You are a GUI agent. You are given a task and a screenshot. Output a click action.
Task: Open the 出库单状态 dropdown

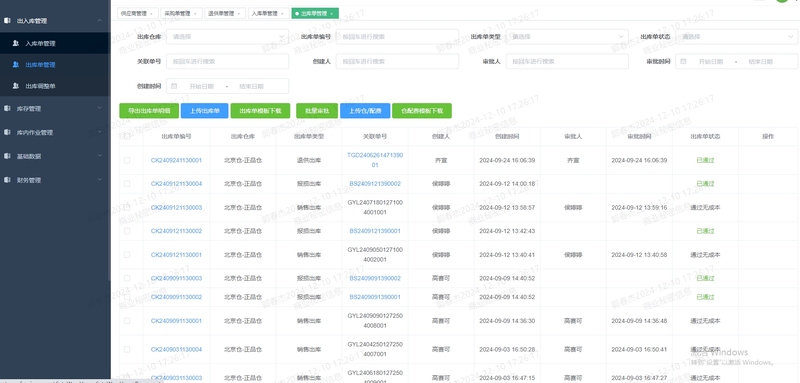pos(737,37)
